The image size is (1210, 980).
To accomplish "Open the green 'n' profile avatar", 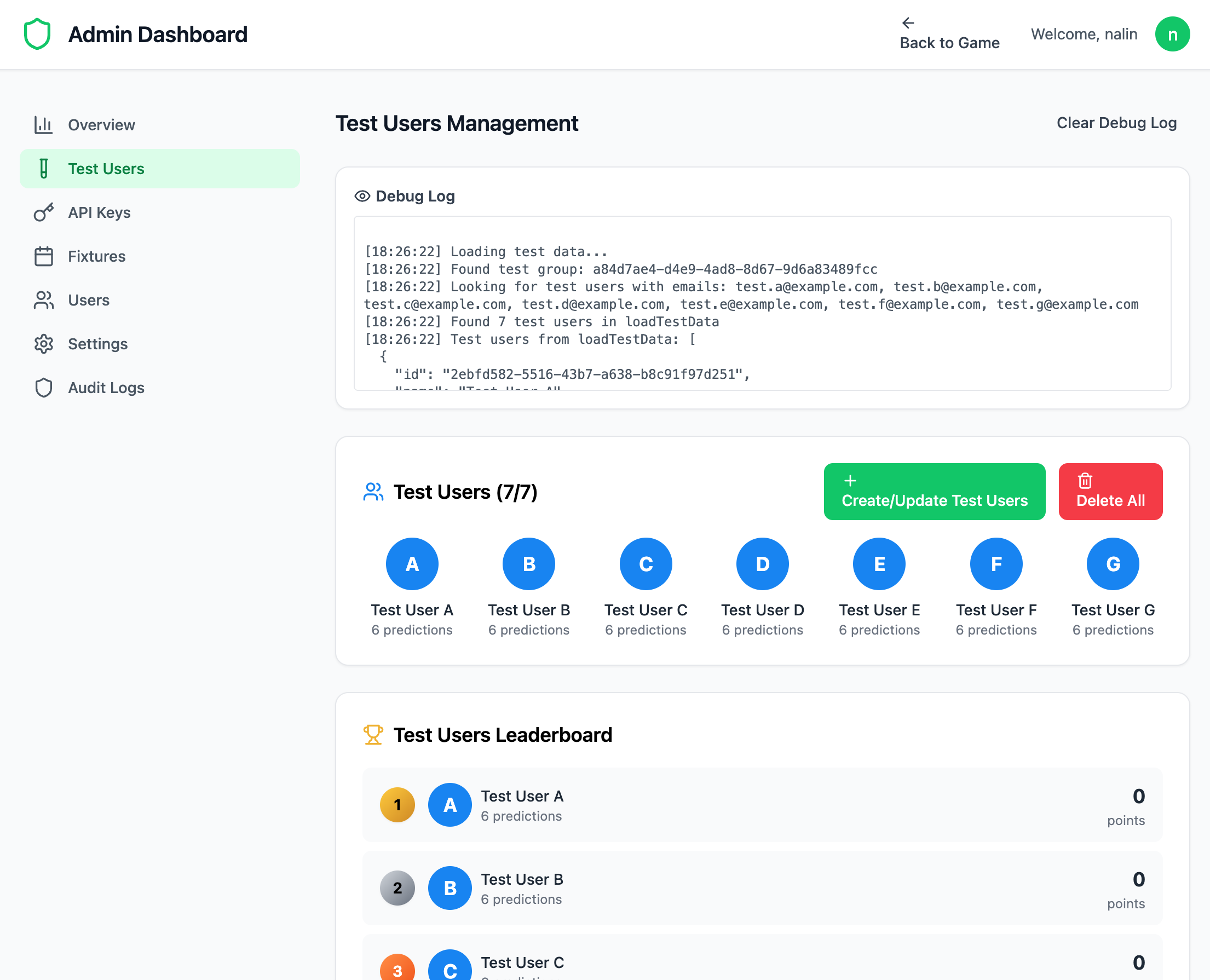I will (1172, 34).
